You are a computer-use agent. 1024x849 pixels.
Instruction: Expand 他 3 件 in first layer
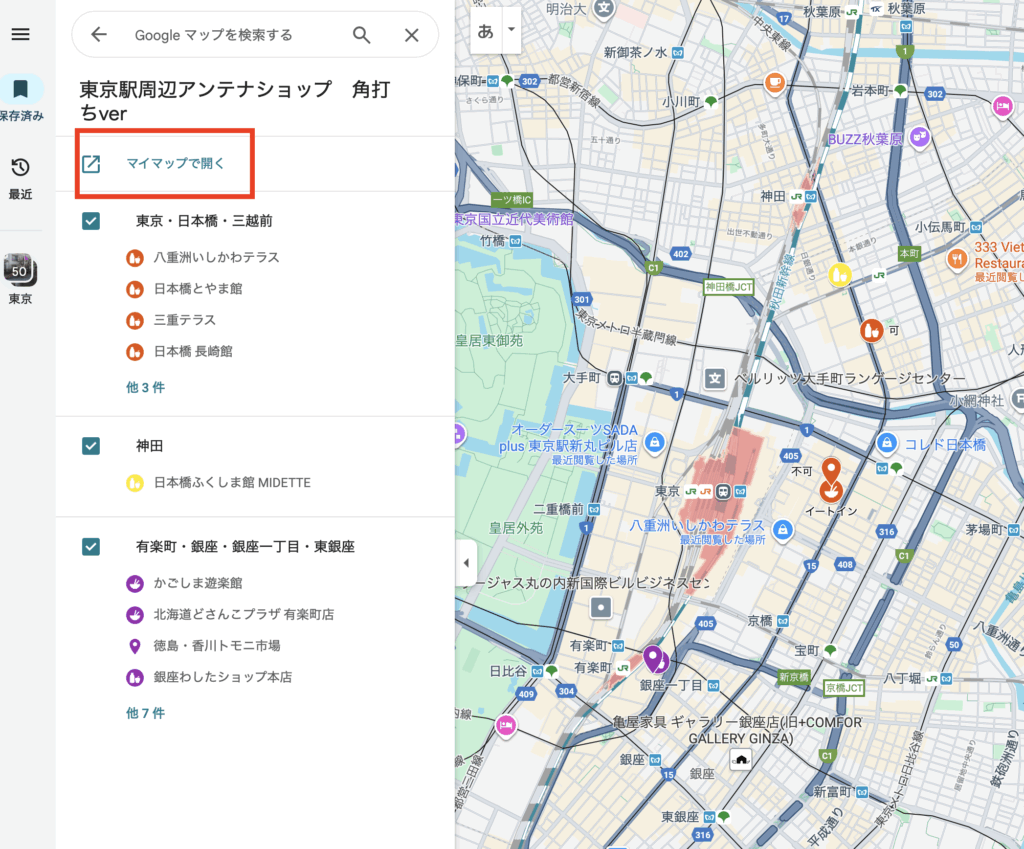[145, 388]
